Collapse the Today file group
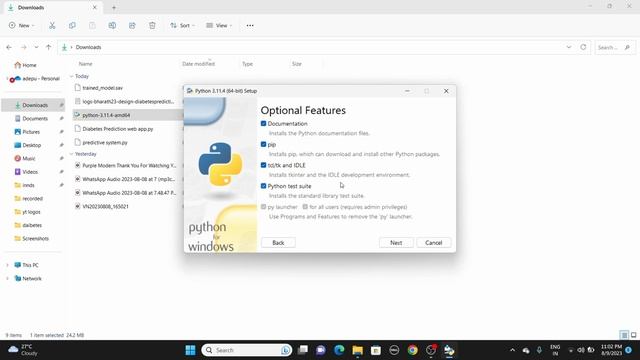Image resolution: width=640 pixels, height=360 pixels. point(71,76)
